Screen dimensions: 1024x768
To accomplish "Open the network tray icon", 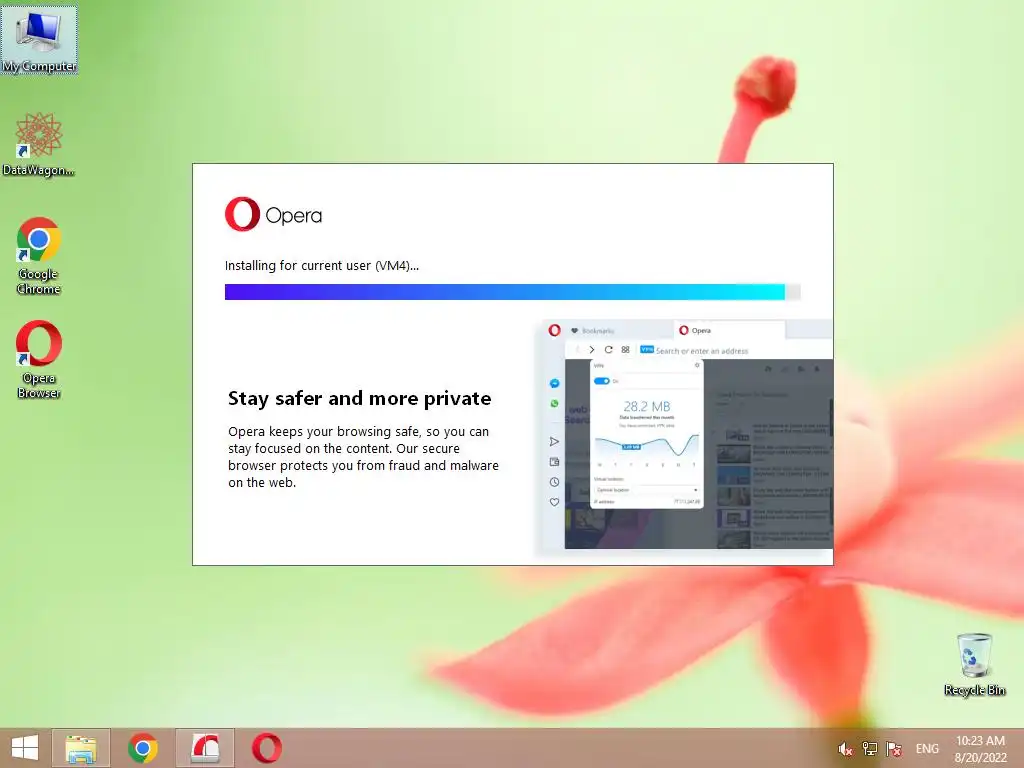I will 870,748.
